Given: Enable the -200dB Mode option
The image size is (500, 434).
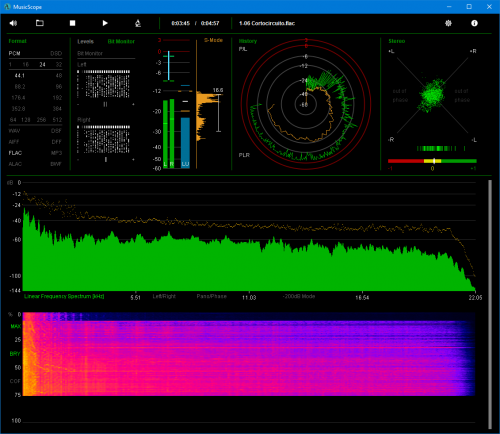Looking at the screenshot, I should pyautogui.click(x=299, y=296).
